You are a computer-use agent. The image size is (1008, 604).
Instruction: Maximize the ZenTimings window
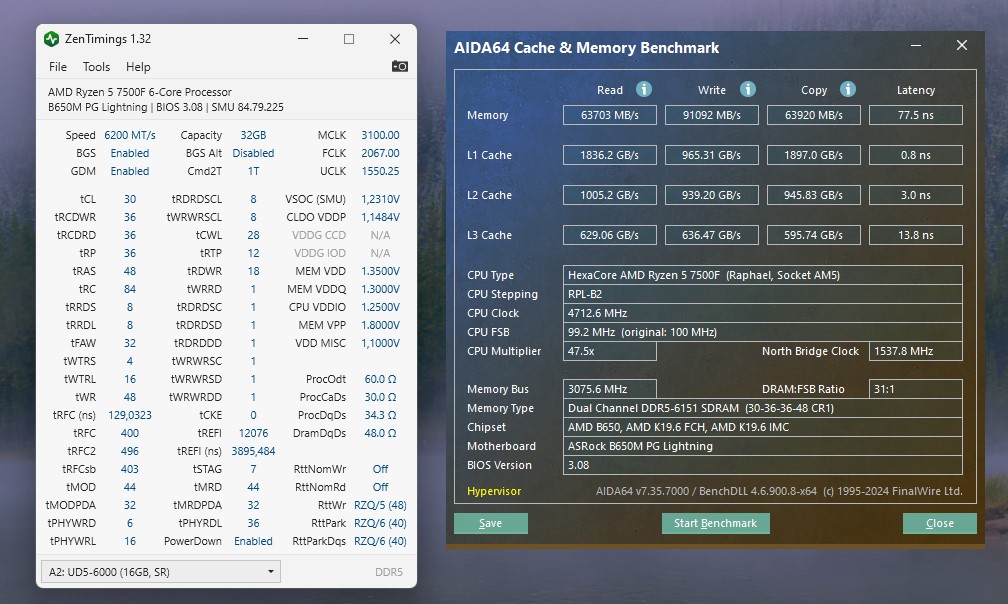tap(348, 39)
